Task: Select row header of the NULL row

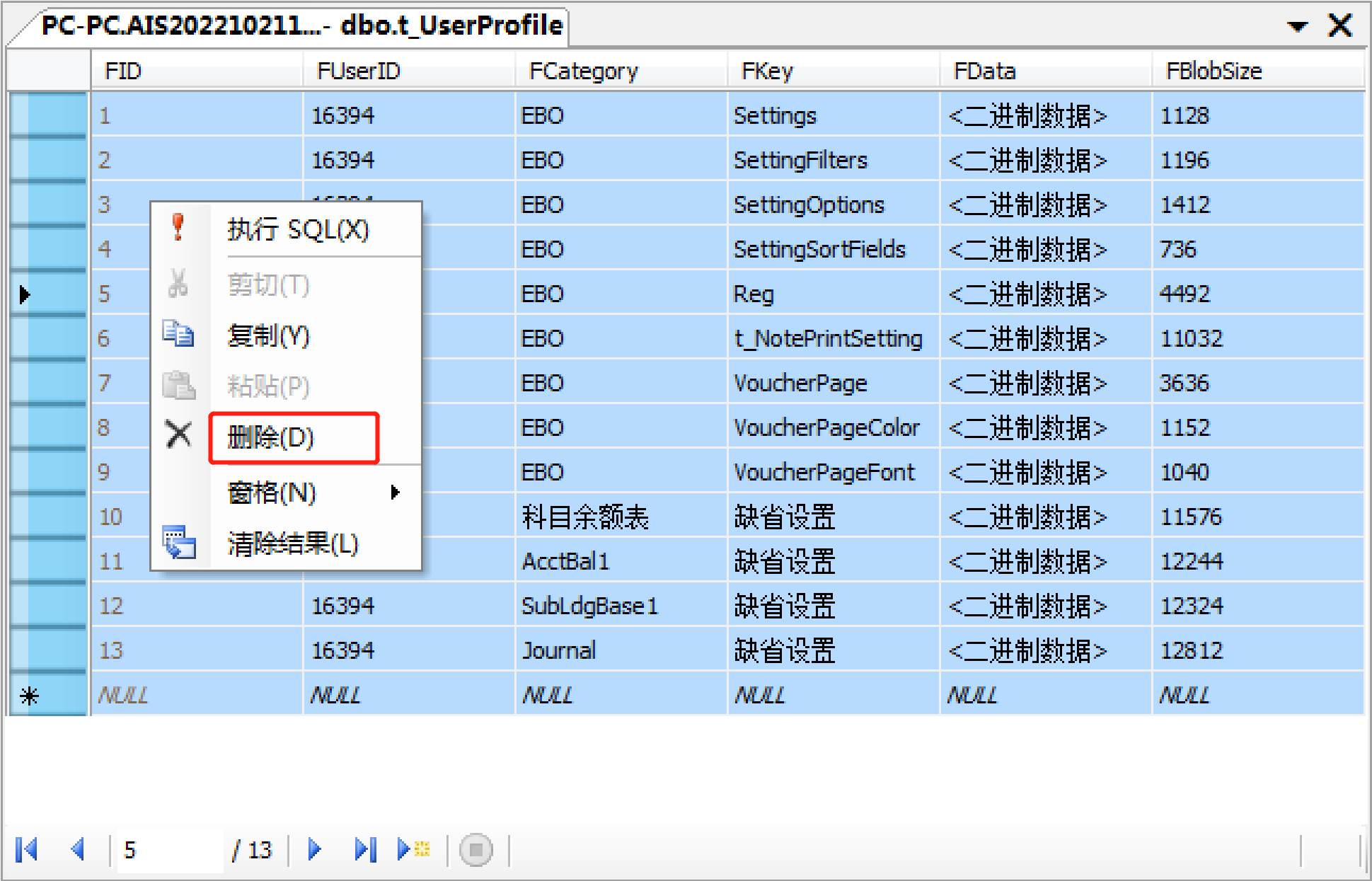Action: click(48, 696)
